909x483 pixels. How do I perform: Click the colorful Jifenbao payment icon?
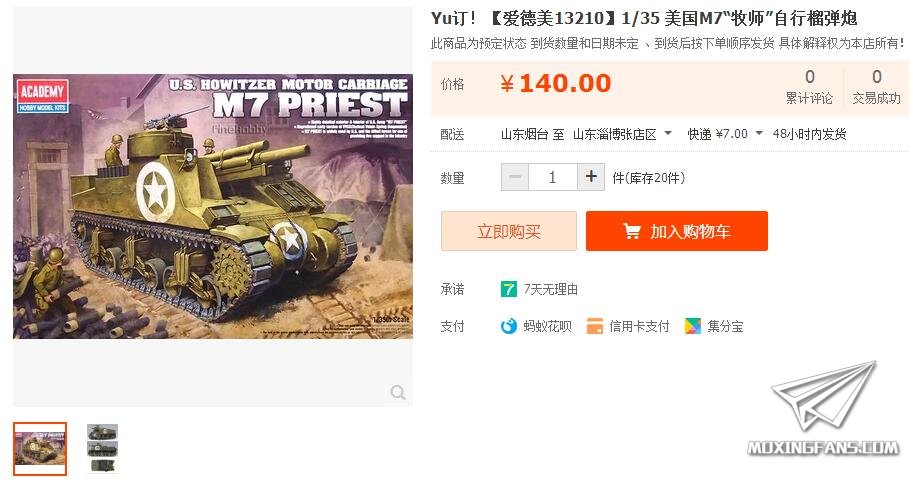[692, 326]
